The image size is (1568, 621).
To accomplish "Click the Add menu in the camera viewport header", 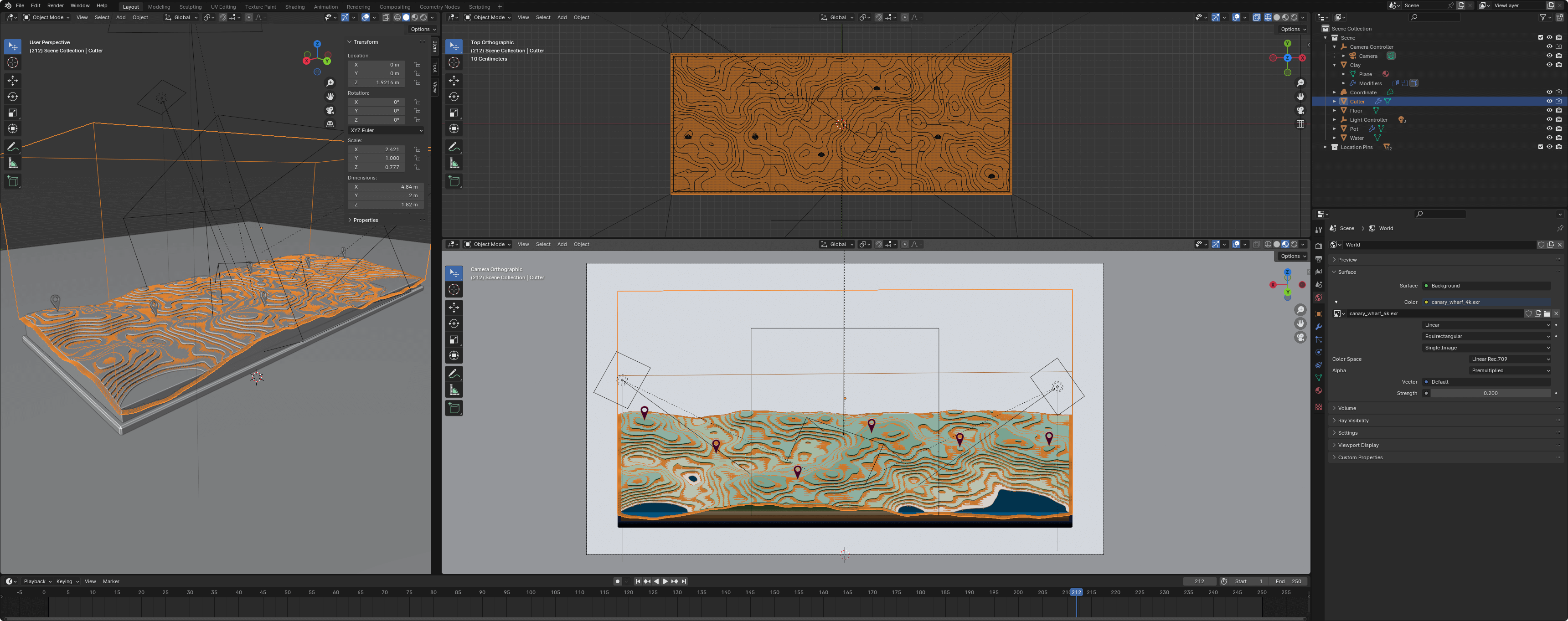I will tap(562, 245).
